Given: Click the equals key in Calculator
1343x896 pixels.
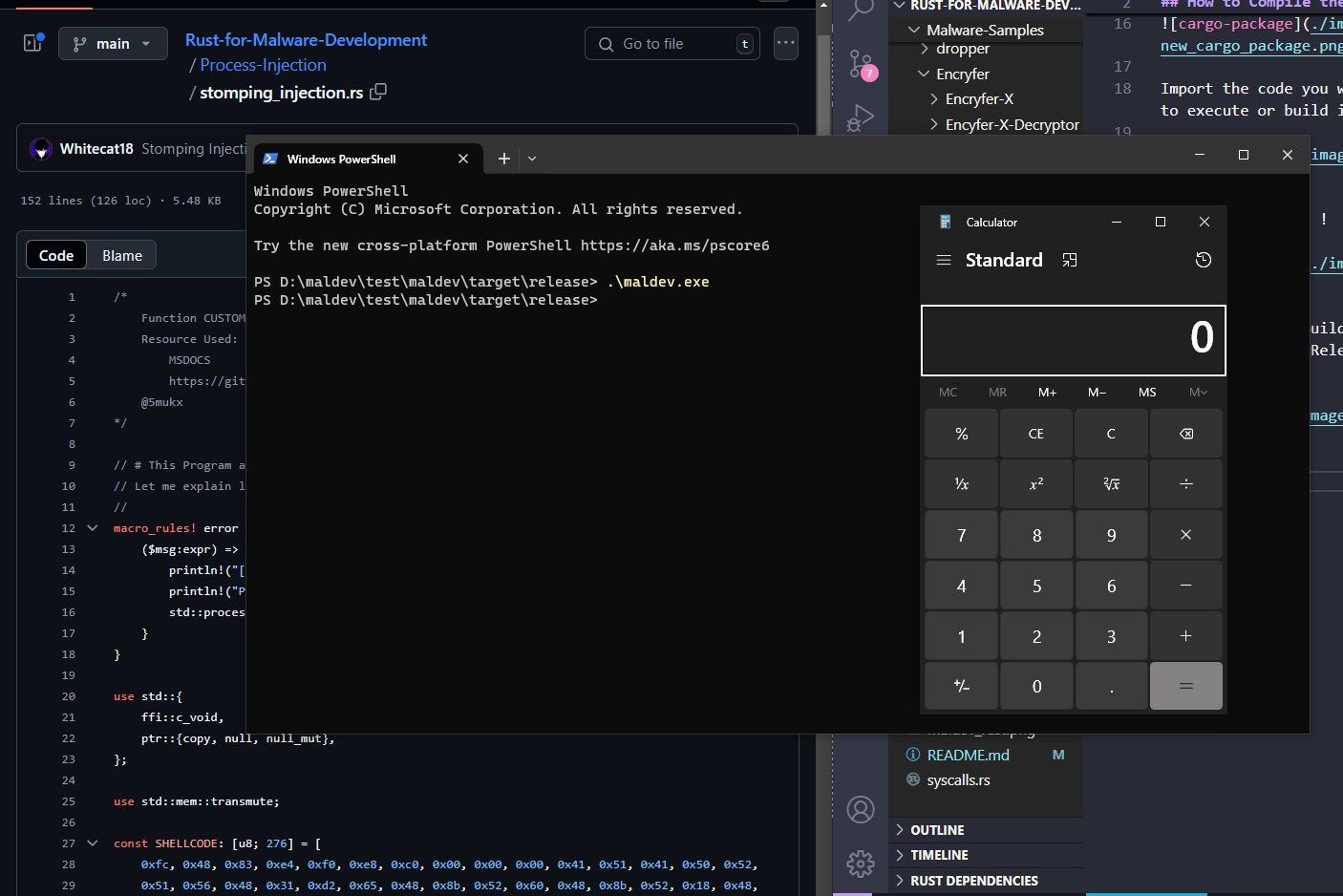Looking at the screenshot, I should (1186, 686).
